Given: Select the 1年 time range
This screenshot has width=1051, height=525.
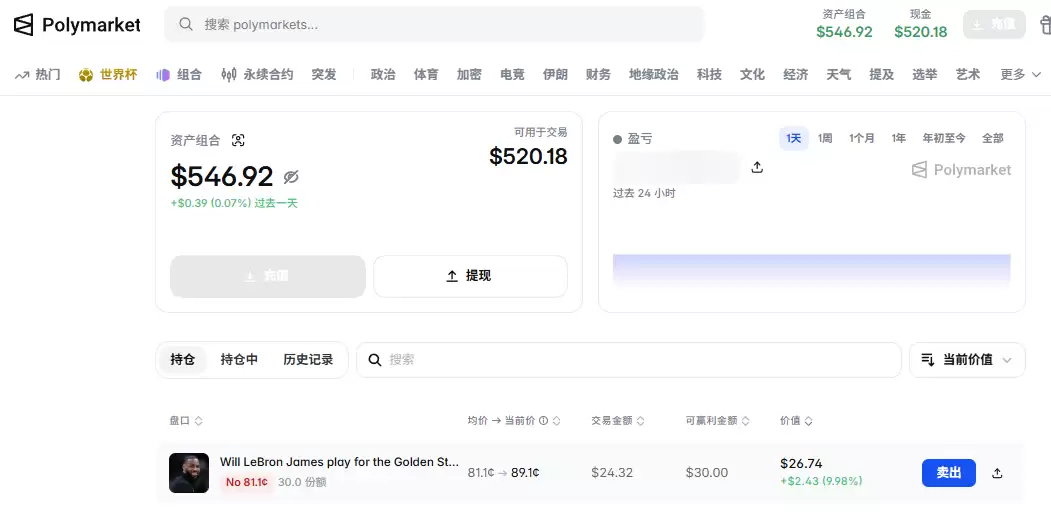Looking at the screenshot, I should (898, 138).
